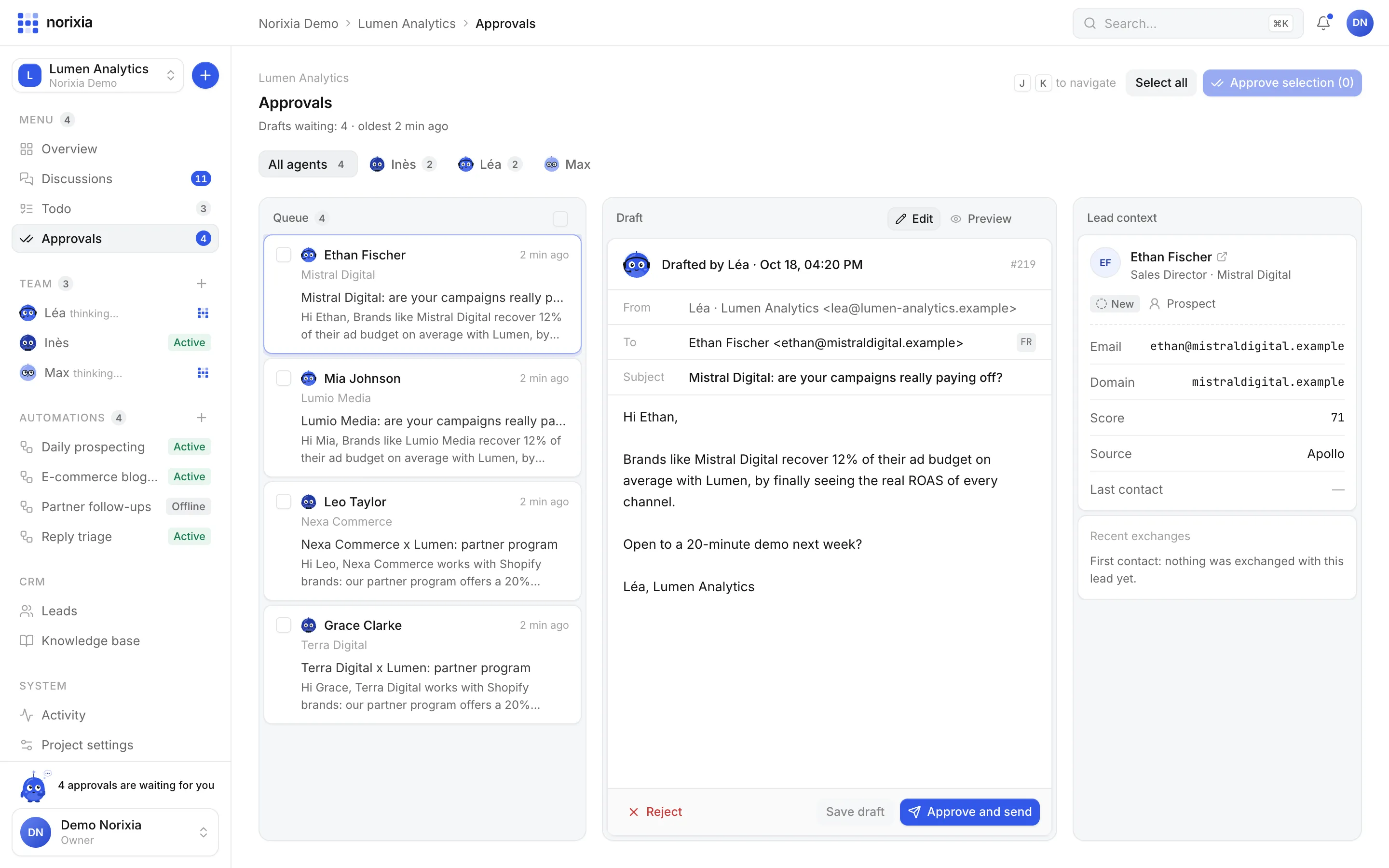Click Select all button

tap(1160, 82)
